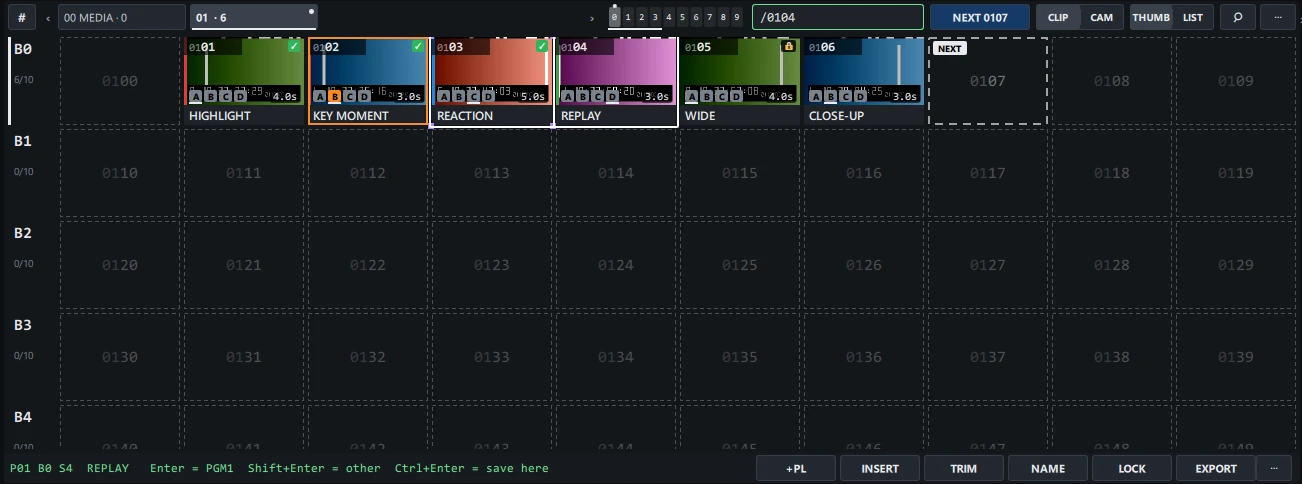Click the checkmark on HIGHLIGHT clip
The height and width of the screenshot is (484, 1302).
pyautogui.click(x=293, y=46)
